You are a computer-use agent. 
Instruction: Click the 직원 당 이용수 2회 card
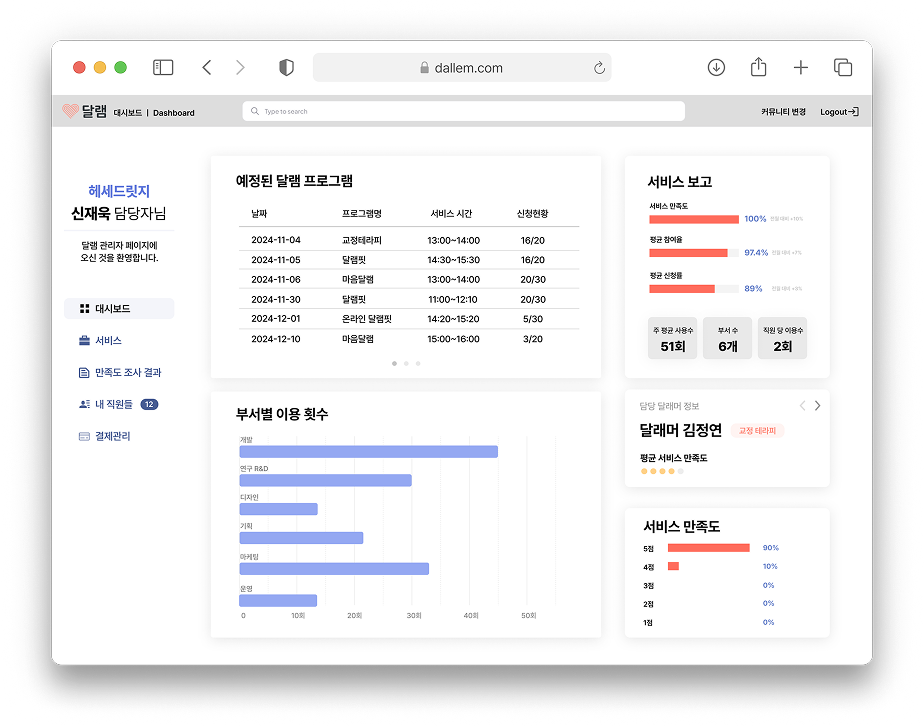point(783,338)
